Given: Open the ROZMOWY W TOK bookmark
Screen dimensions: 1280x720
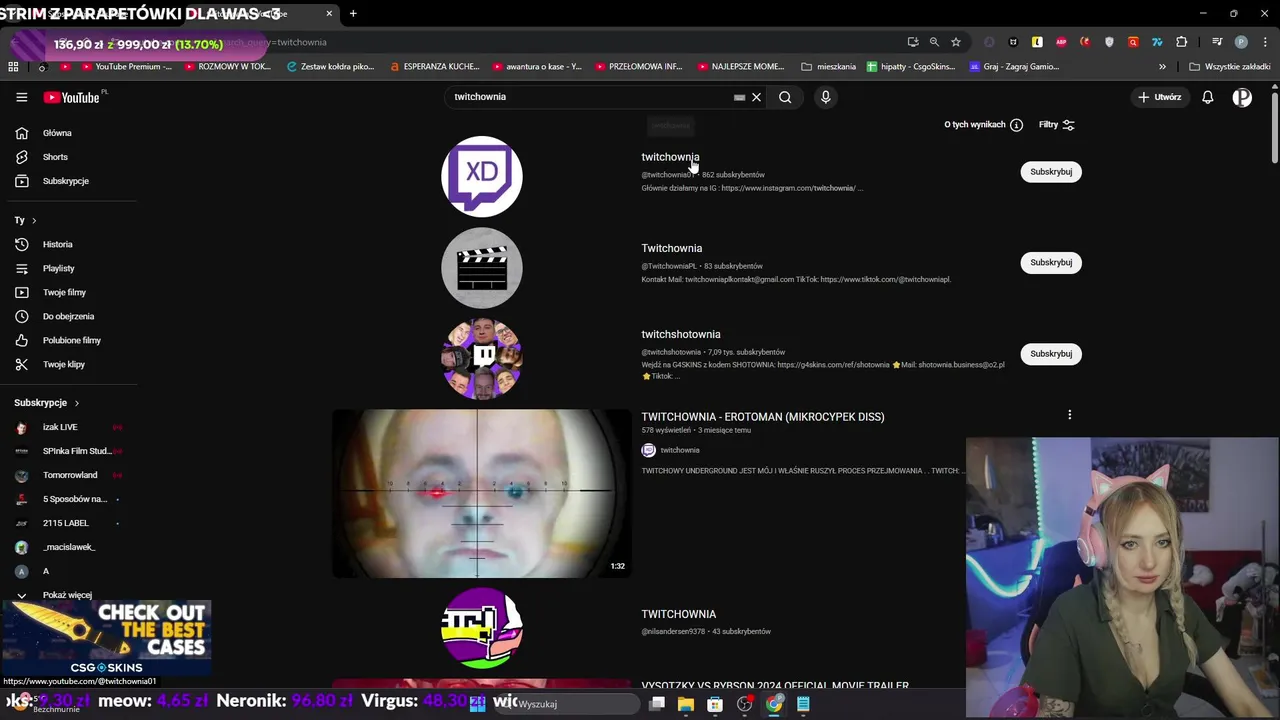Looking at the screenshot, I should pyautogui.click(x=226, y=67).
